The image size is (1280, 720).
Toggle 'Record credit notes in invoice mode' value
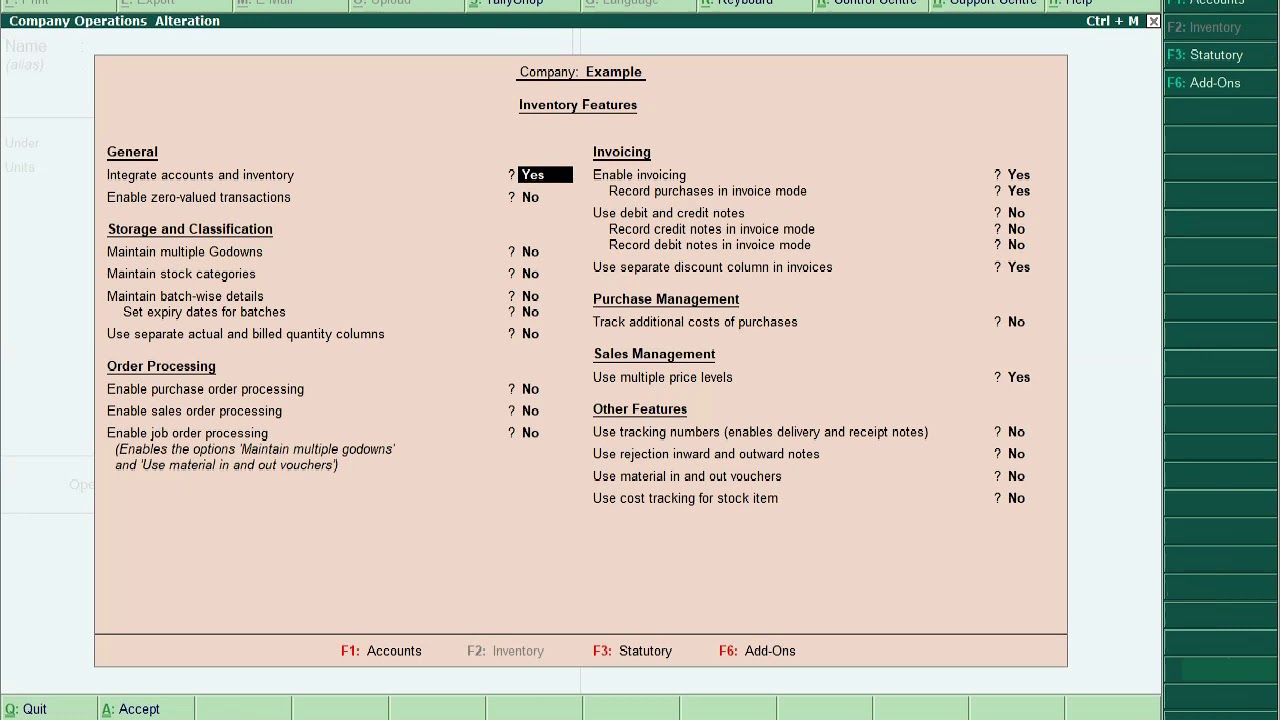click(x=1016, y=229)
